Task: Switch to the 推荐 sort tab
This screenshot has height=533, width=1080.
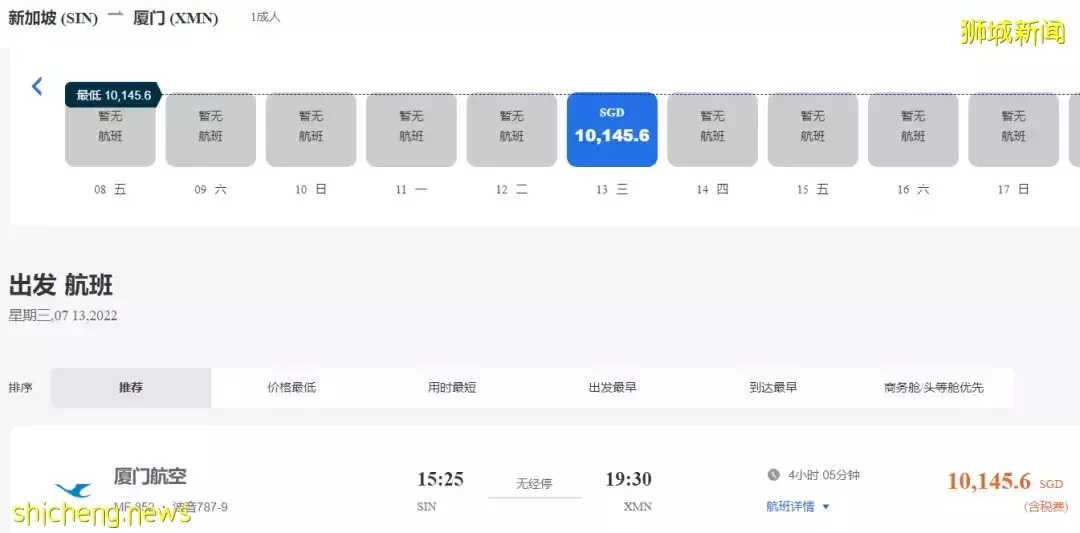Action: (x=131, y=388)
